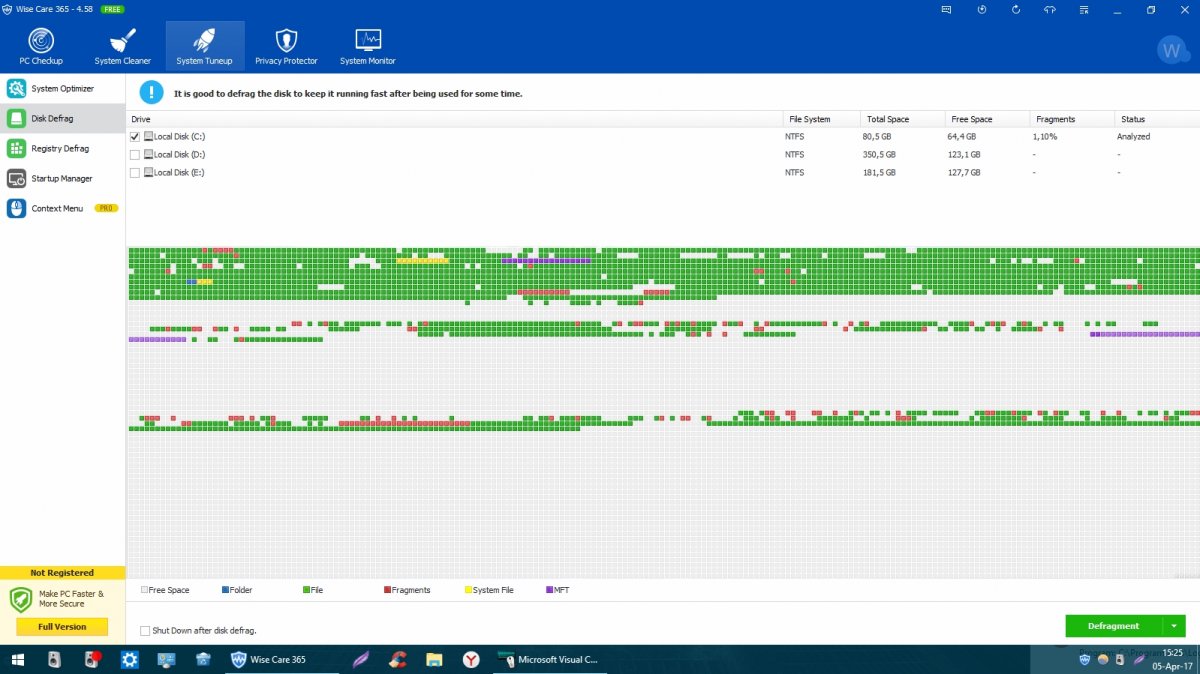Select the Privacy Protector shield icon
This screenshot has width=1200, height=674.
click(x=286, y=46)
